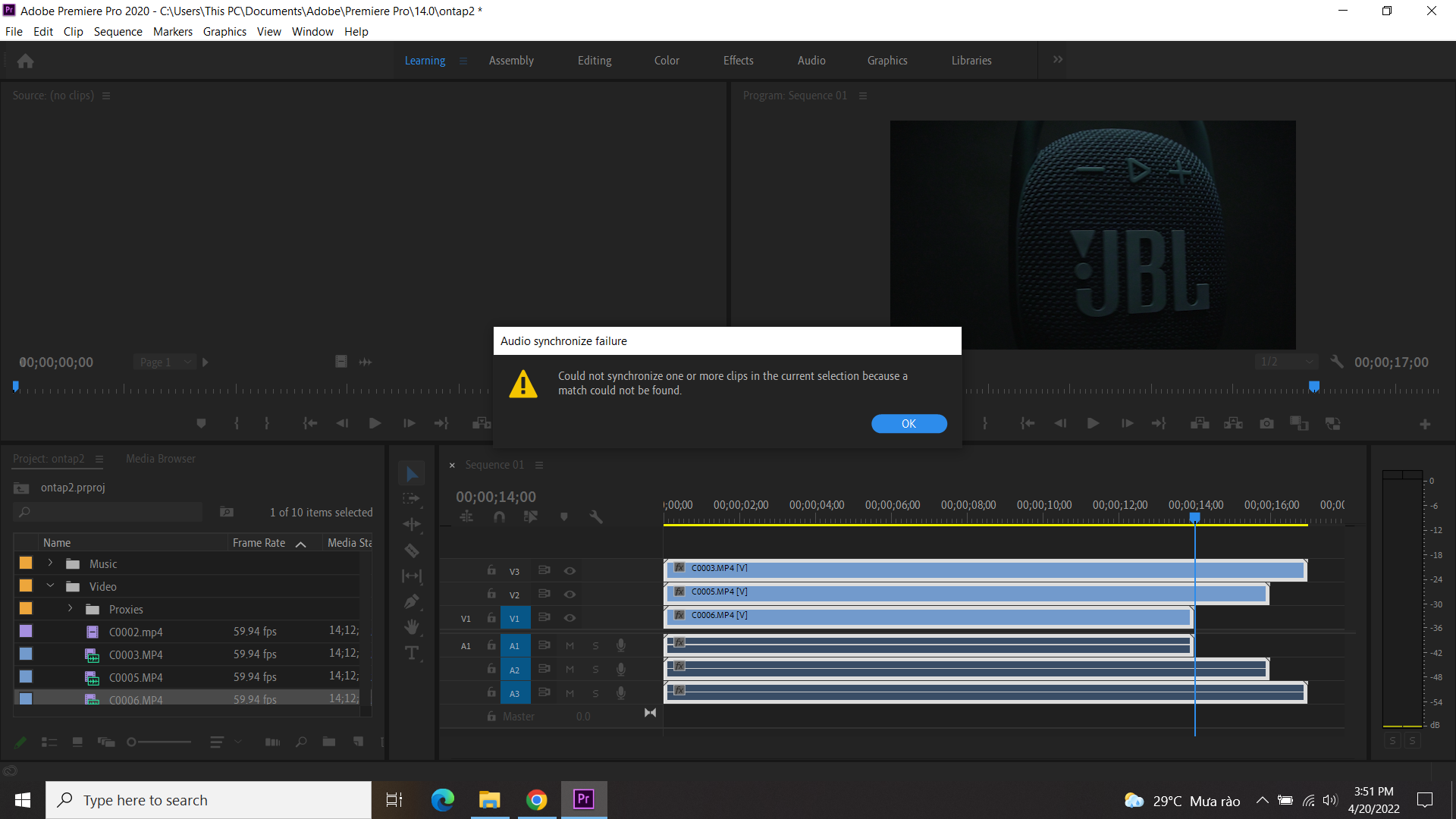Screen dimensions: 1456x819
Task: Click Automate to Sequence icon
Action: point(272,742)
